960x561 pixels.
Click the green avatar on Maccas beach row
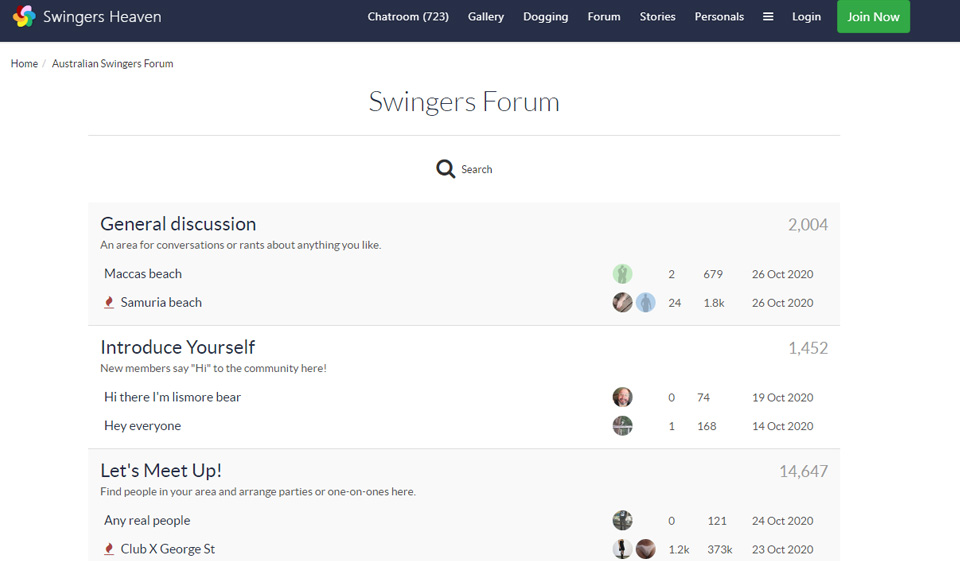point(622,274)
